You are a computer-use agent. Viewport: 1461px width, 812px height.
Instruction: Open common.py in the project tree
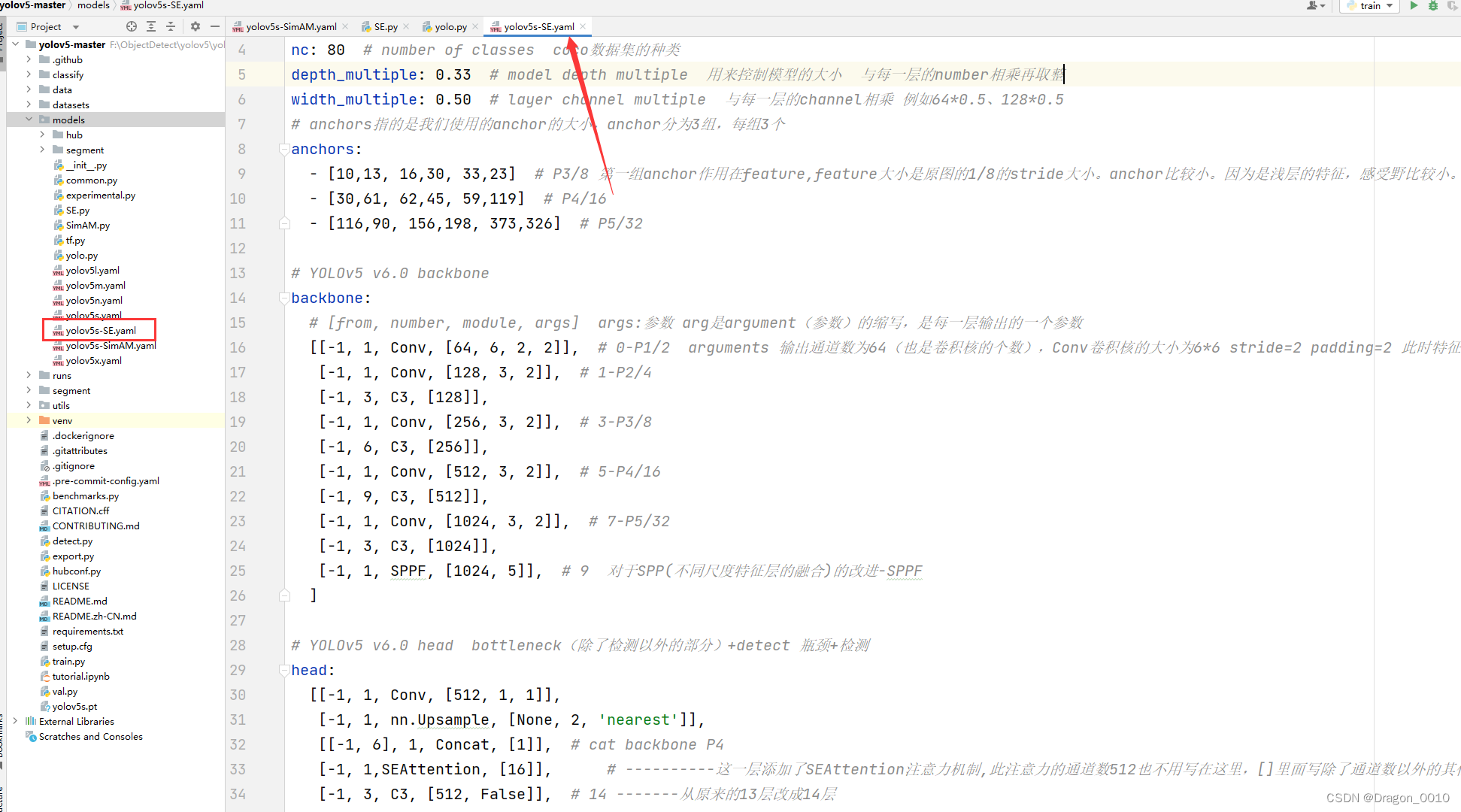coord(91,180)
